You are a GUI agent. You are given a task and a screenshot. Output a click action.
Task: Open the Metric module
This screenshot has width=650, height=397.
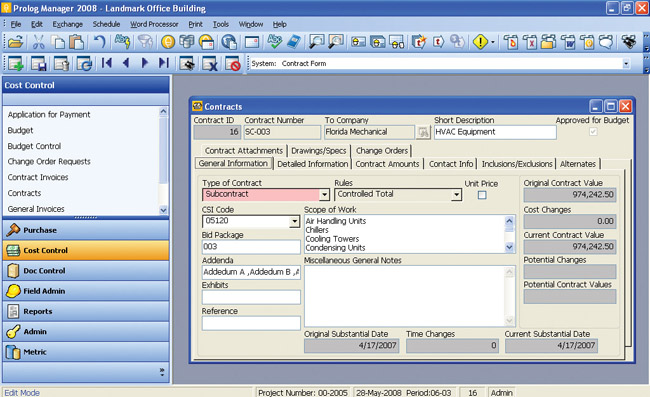[86, 352]
